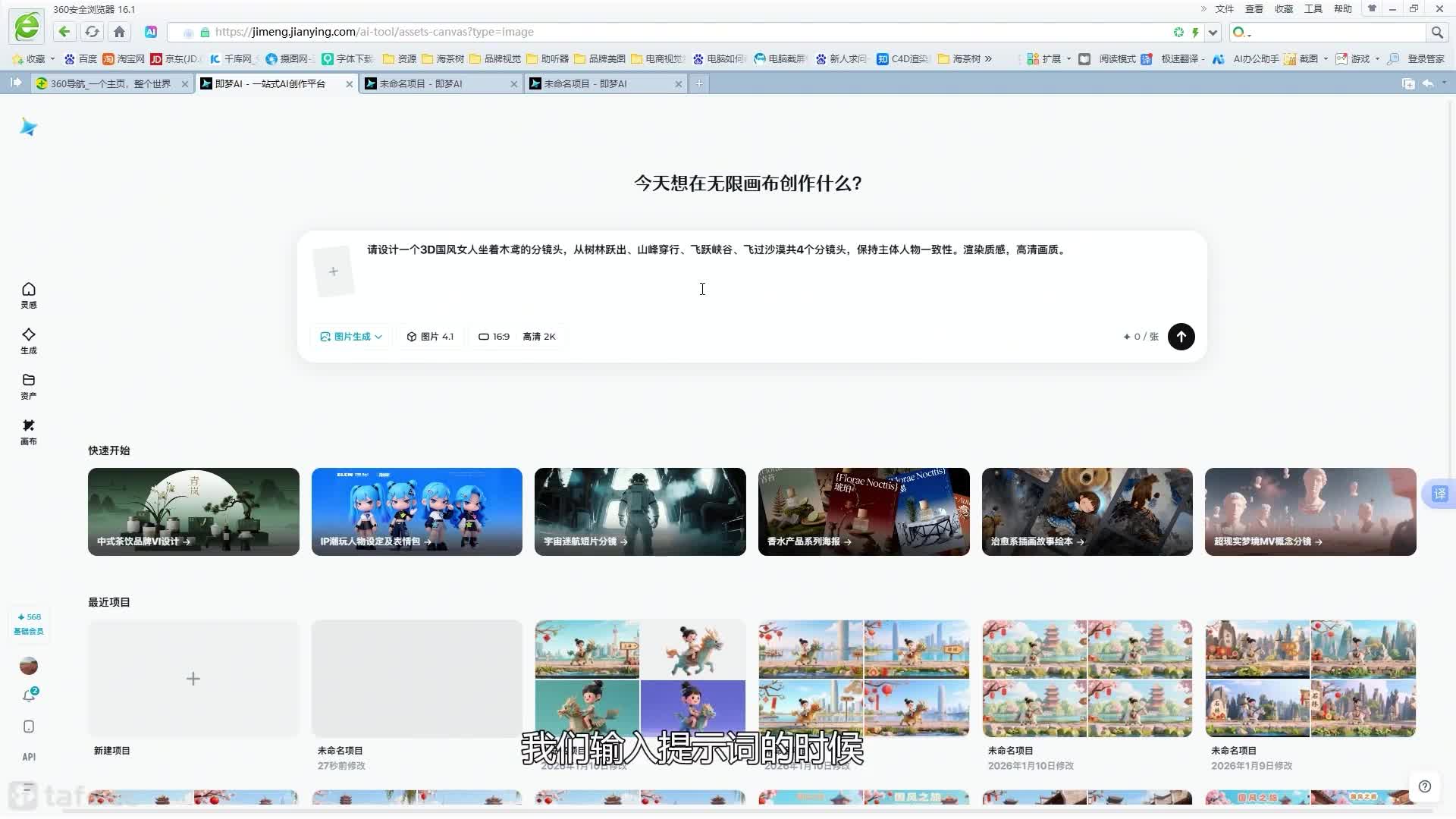Screen dimensions: 1456x819
Task: Toggle 阅读模式 reading mode
Action: 1108,58
